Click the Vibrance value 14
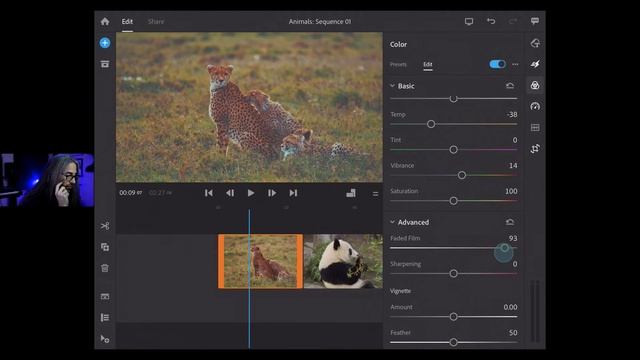The width and height of the screenshot is (640, 360). point(513,166)
